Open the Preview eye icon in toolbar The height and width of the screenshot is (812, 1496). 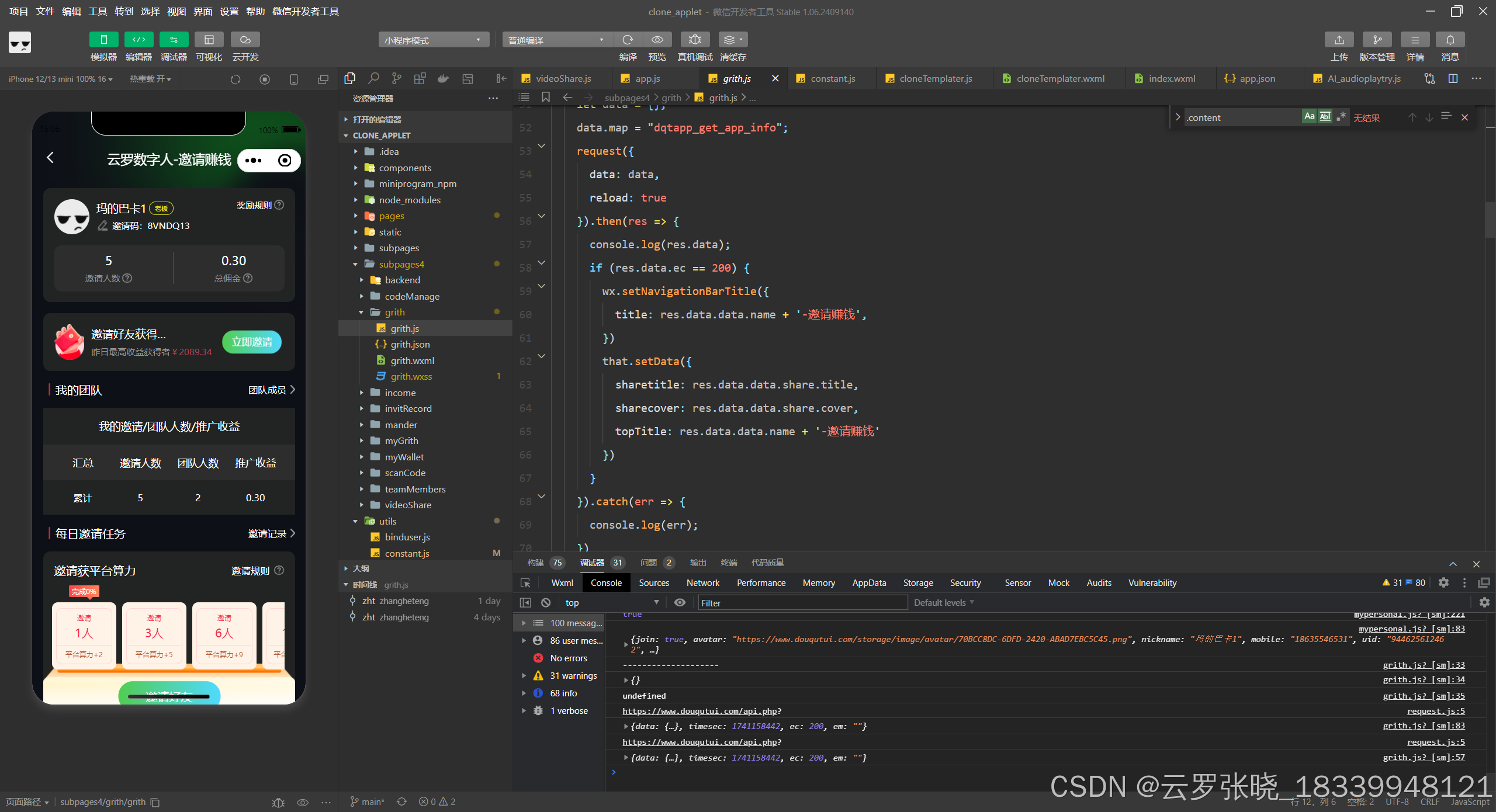click(657, 40)
